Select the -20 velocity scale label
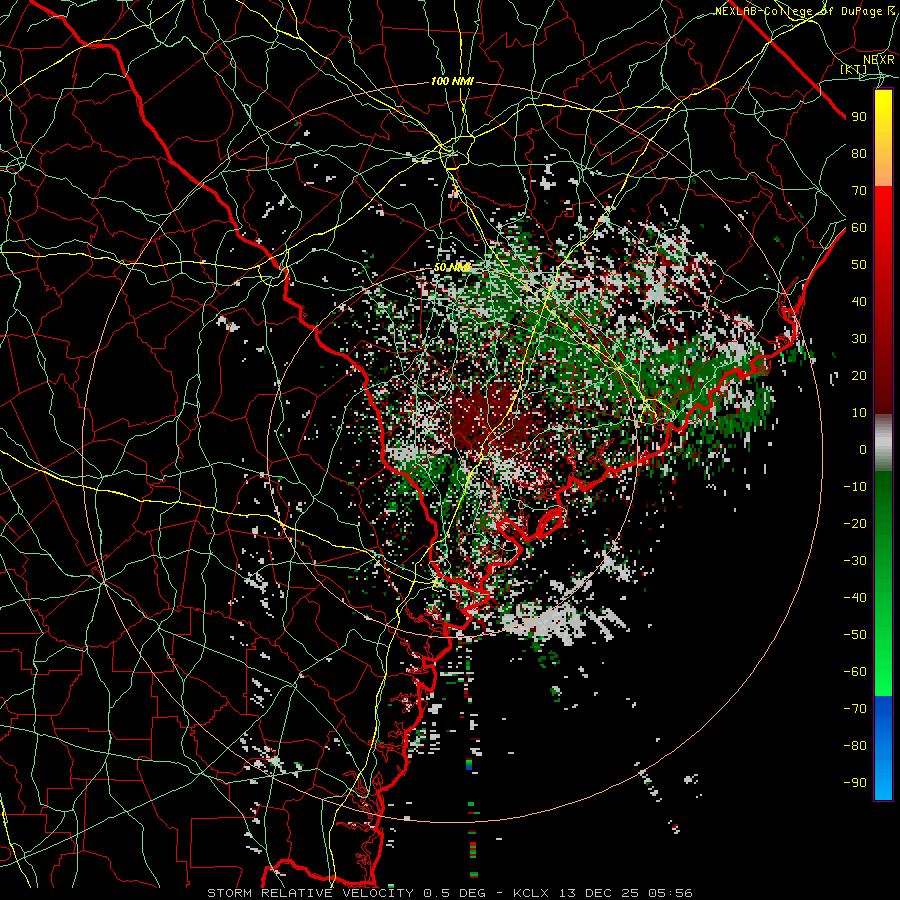This screenshot has height=900, width=900. [855, 523]
